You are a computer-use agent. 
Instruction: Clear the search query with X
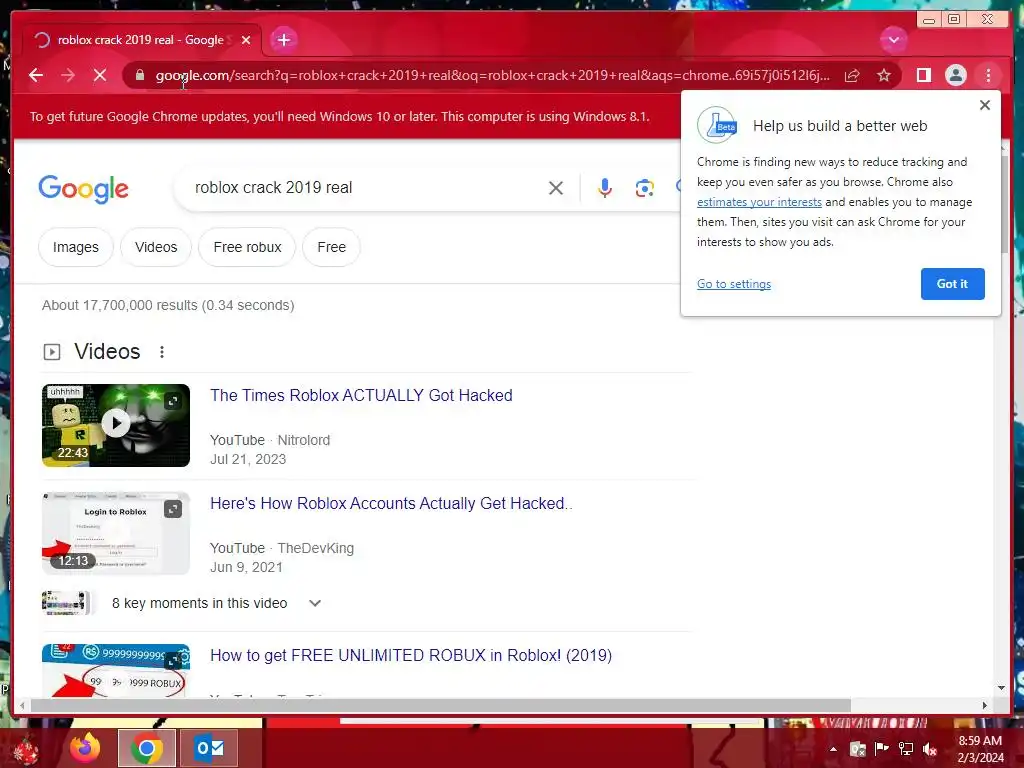(x=556, y=188)
